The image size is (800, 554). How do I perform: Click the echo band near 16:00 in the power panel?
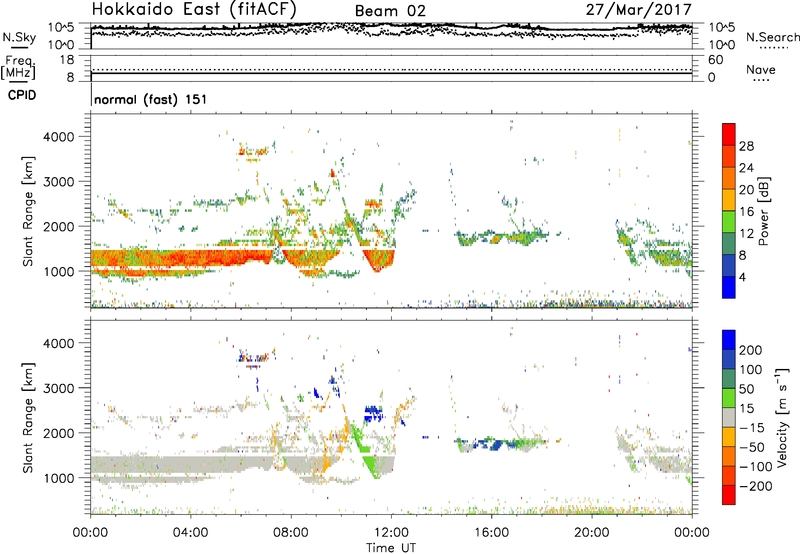[500, 238]
